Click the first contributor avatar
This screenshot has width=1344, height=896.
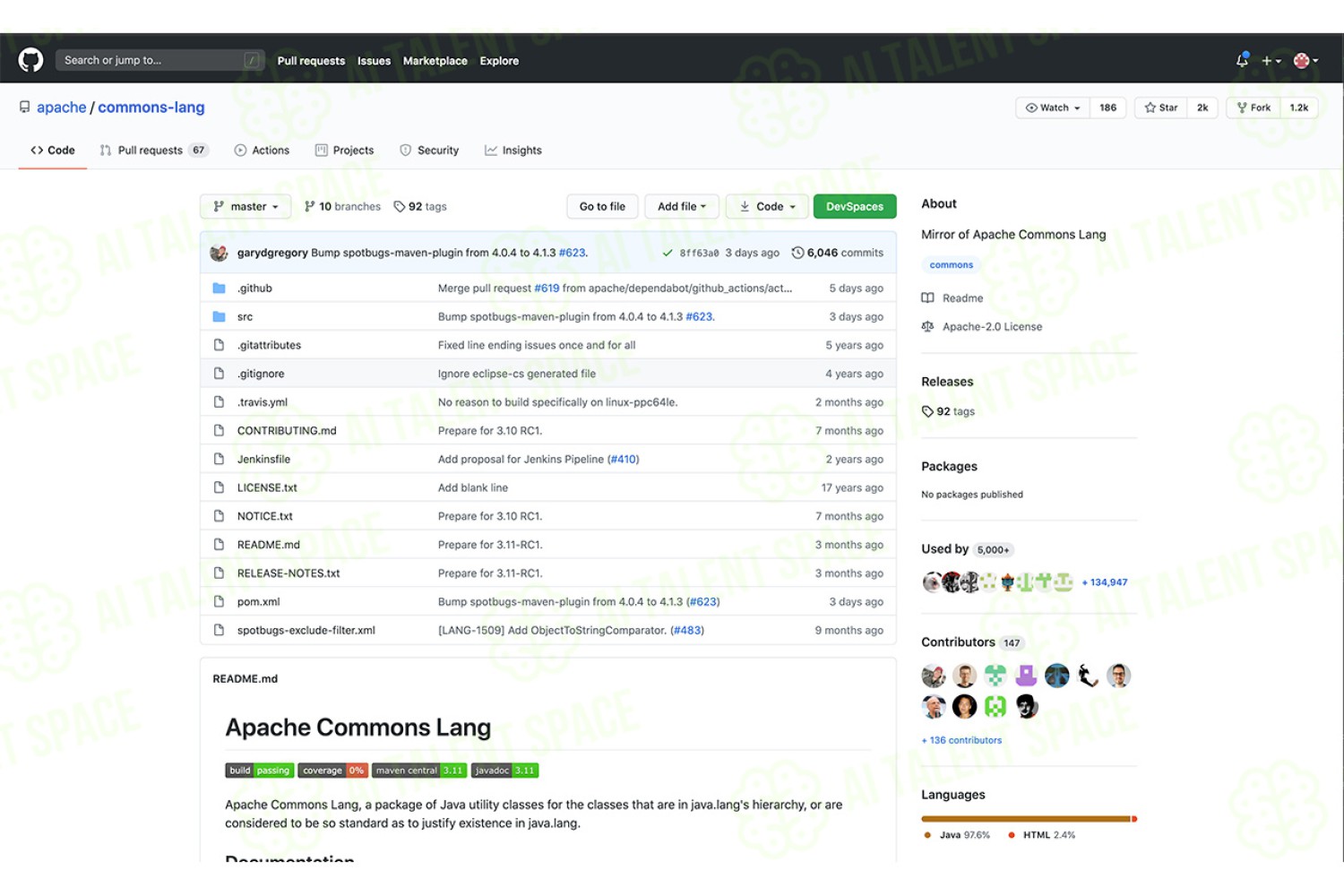pyautogui.click(x=934, y=676)
